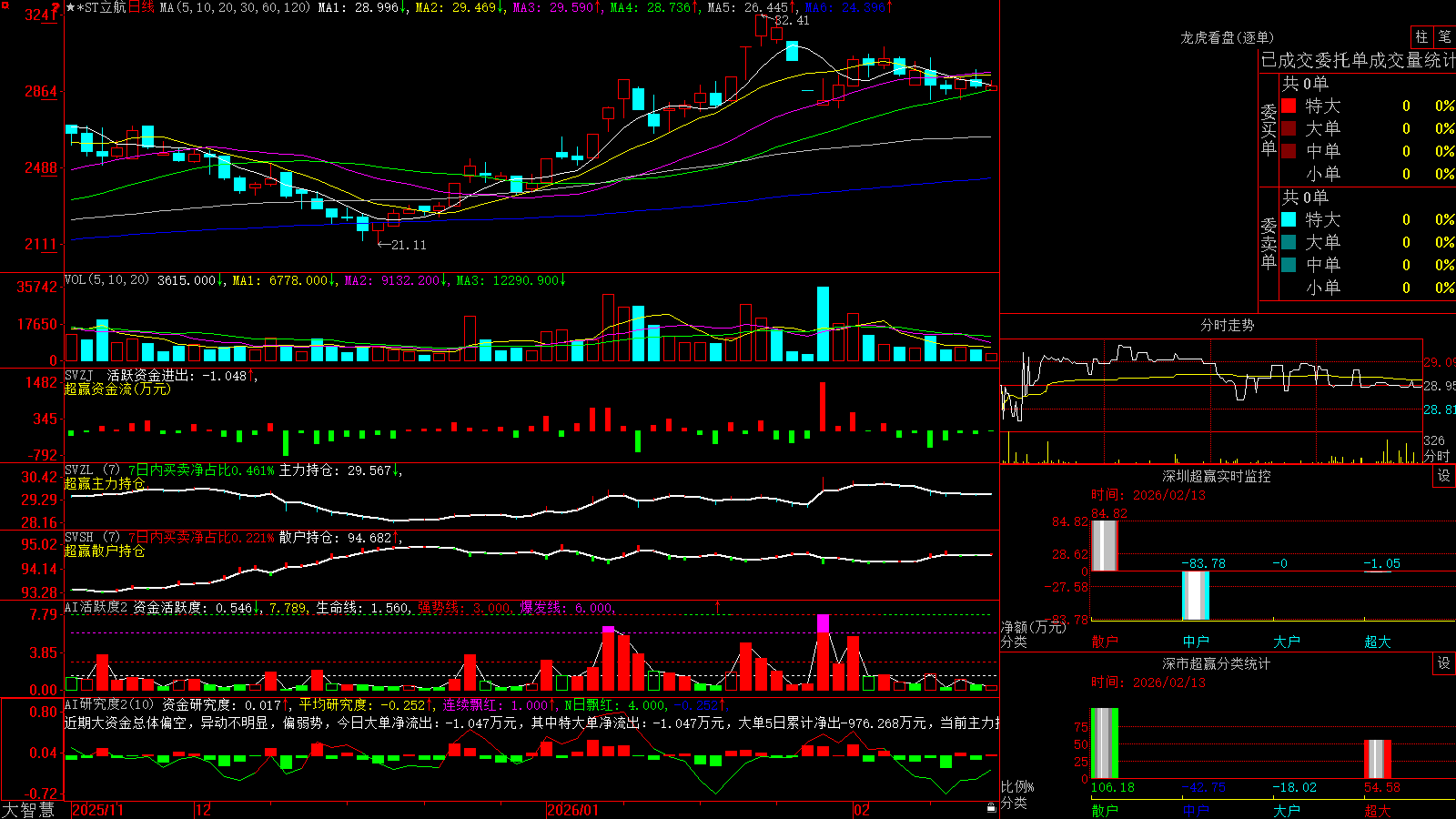Click the tallest cyan volume bar in February
Viewport: 1456px width, 819px height.
click(x=823, y=324)
